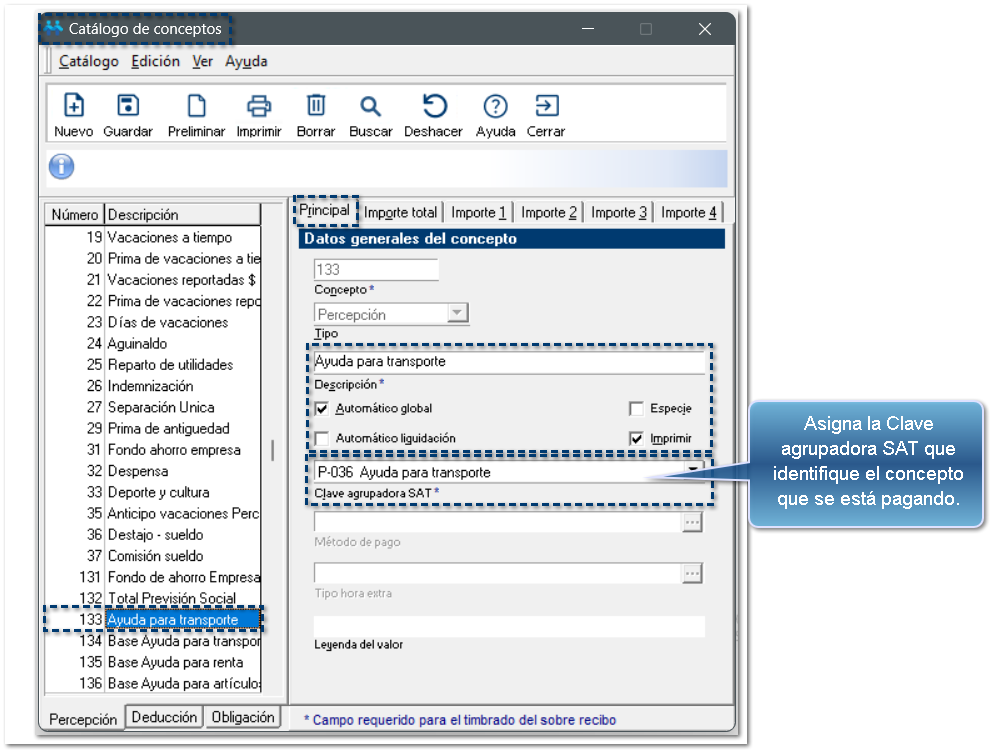Open Preliminar preview icon
The image size is (995, 753).
click(196, 106)
